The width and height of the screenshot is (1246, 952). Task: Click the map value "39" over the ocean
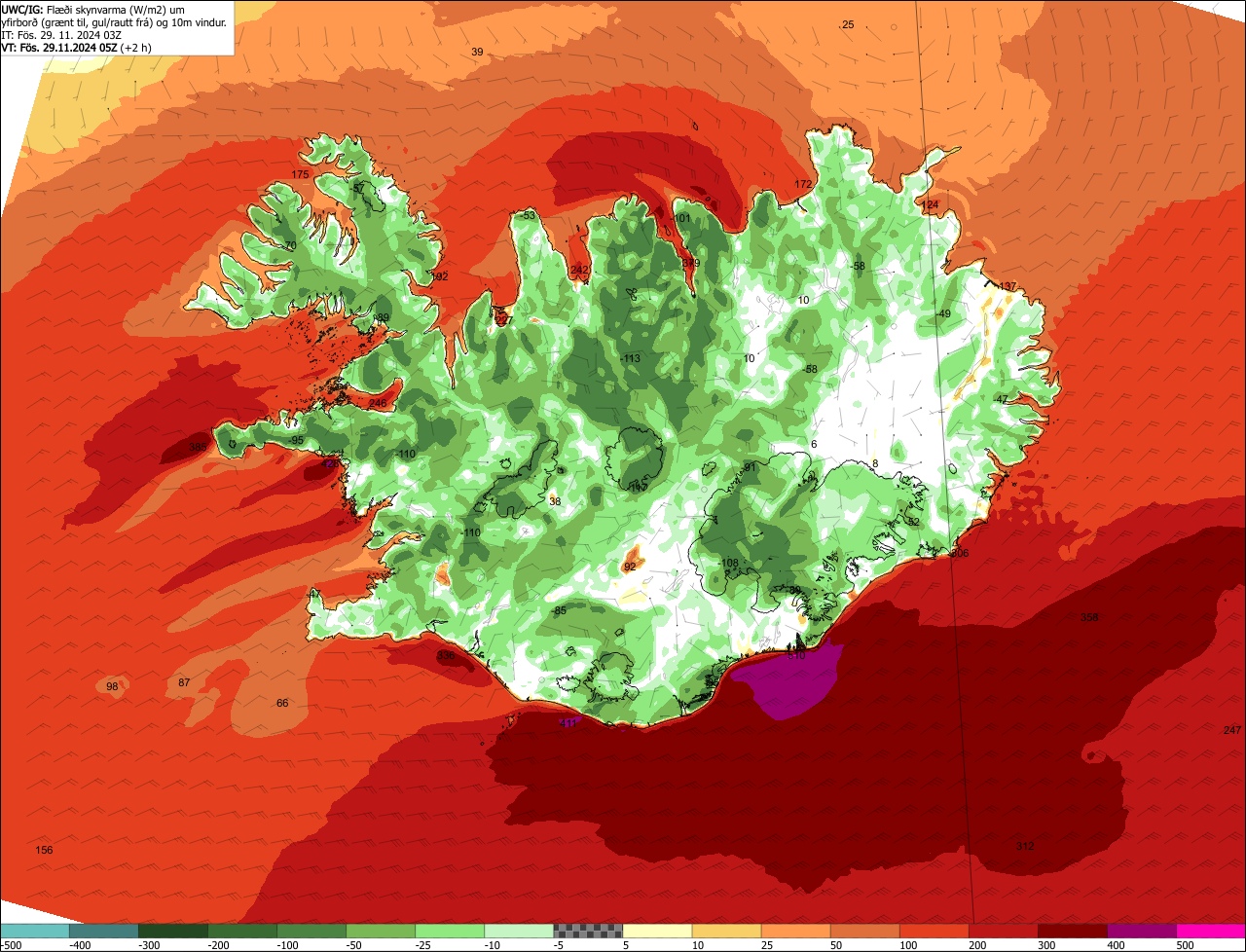point(477,52)
